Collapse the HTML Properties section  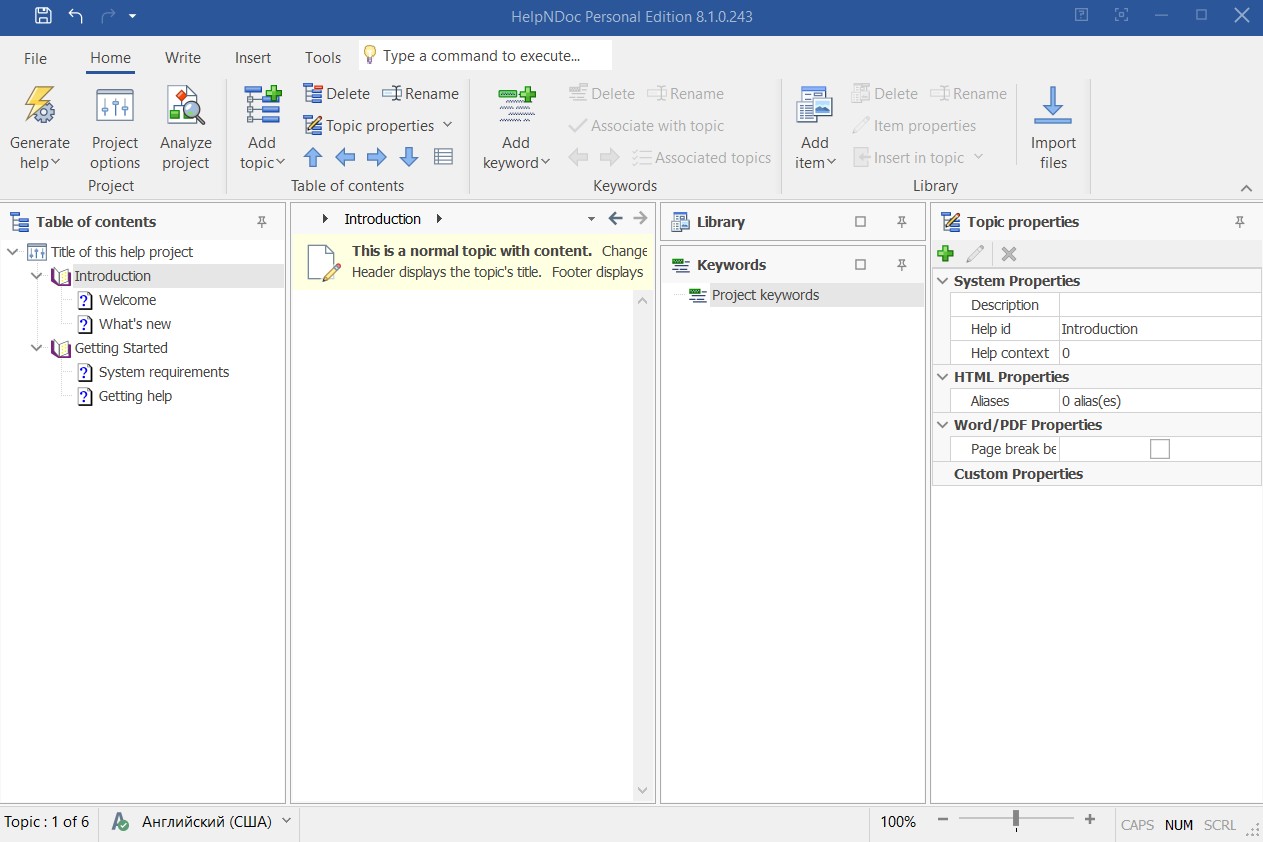point(942,377)
